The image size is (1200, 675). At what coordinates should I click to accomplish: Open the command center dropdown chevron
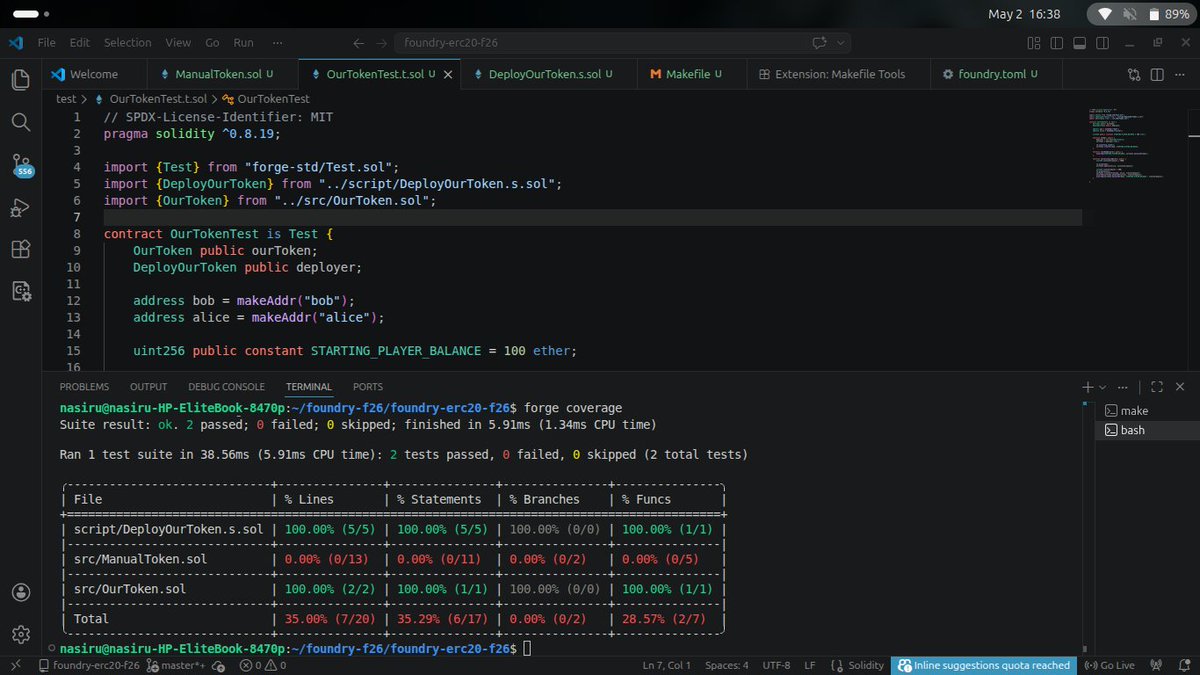[841, 43]
